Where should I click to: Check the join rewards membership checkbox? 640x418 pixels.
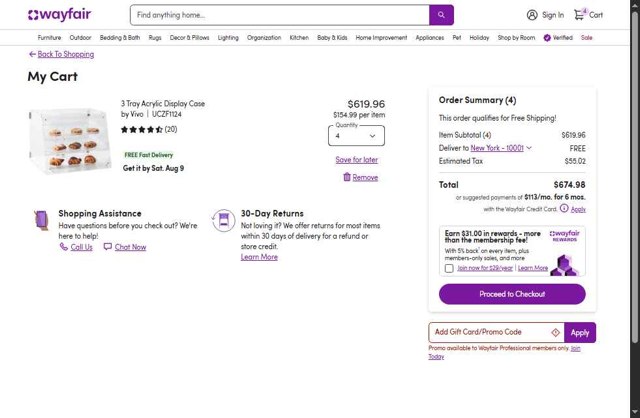click(449, 268)
